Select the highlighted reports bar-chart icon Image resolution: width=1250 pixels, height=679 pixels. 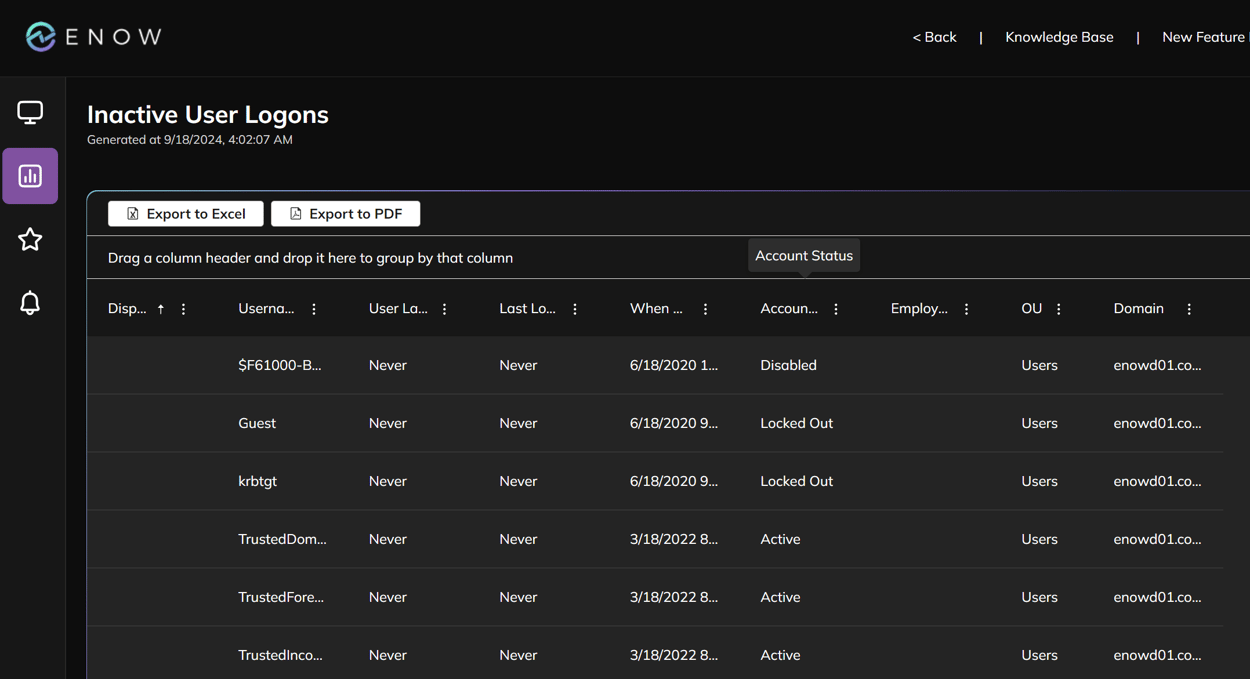pos(30,175)
